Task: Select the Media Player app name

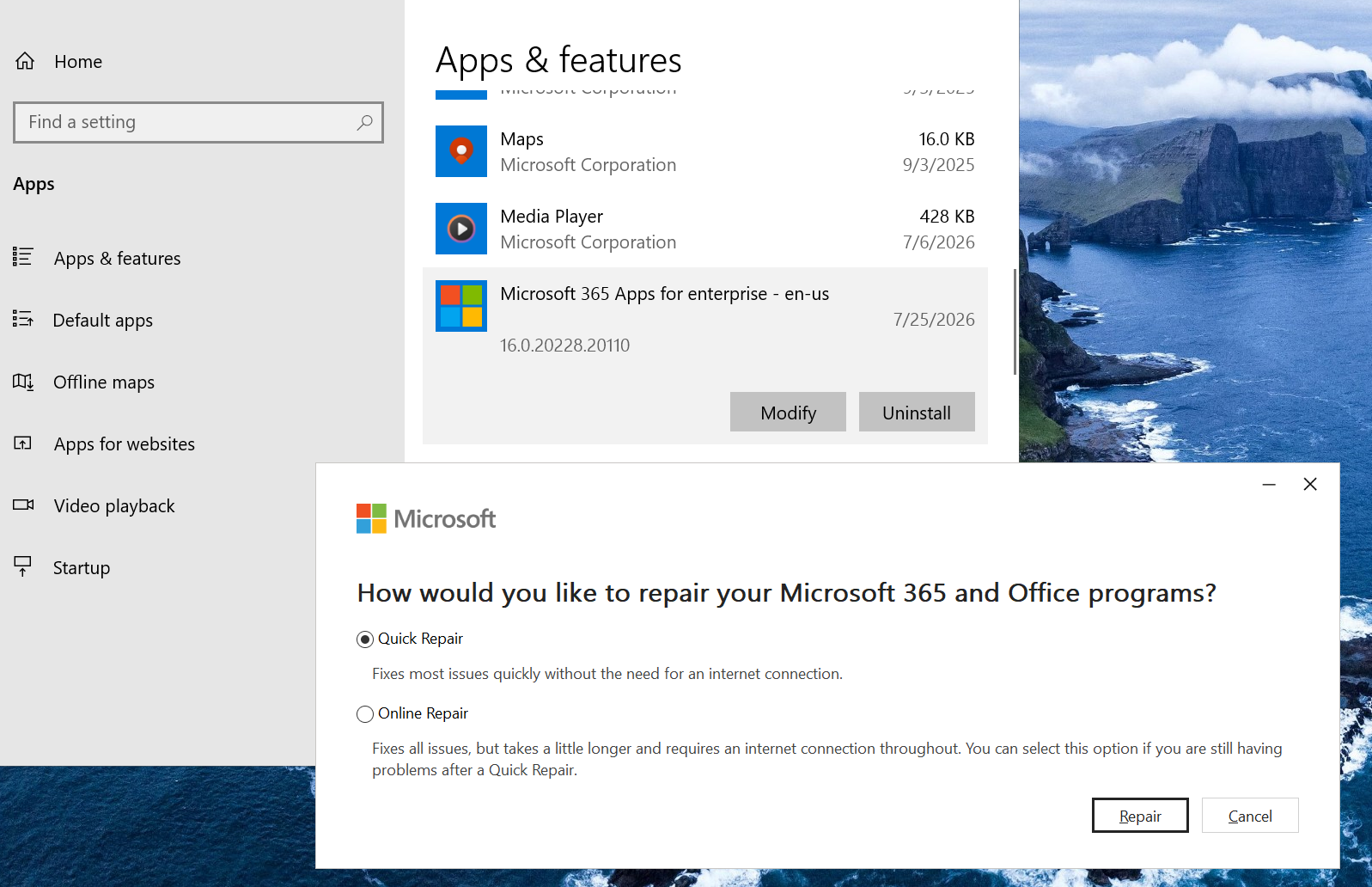Action: [x=552, y=217]
